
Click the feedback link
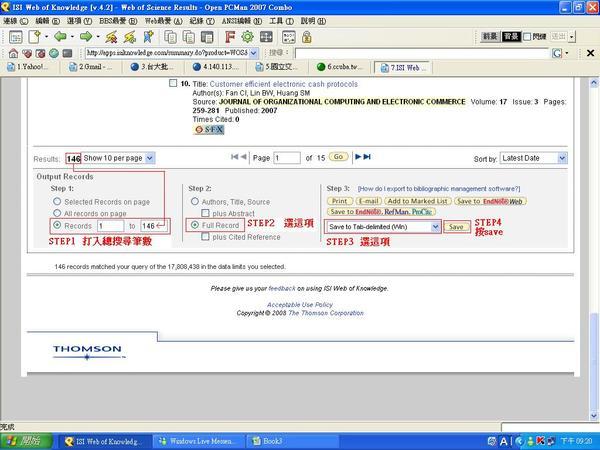pyautogui.click(x=282, y=288)
